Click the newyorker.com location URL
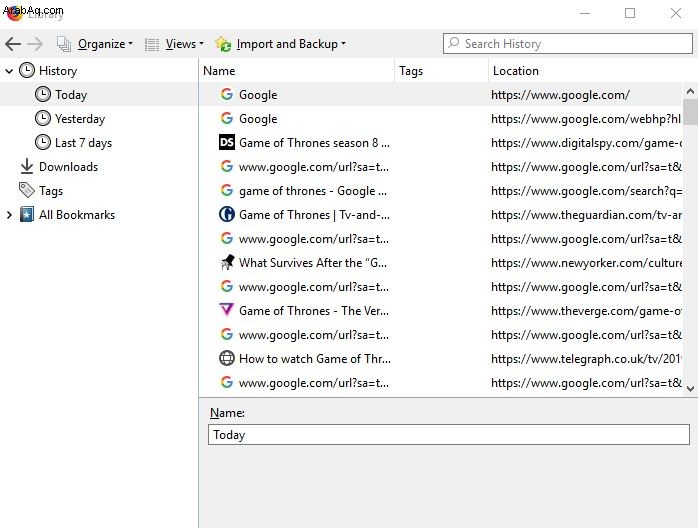The image size is (698, 528). point(586,263)
